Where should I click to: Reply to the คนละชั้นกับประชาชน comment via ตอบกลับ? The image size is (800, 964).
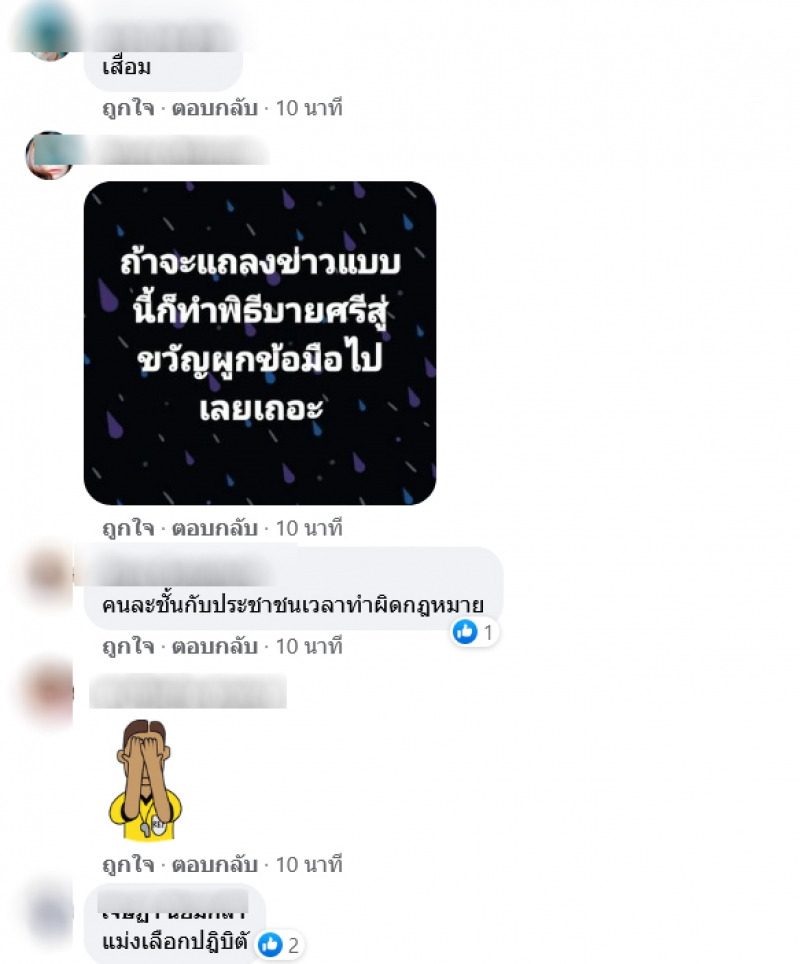click(215, 646)
